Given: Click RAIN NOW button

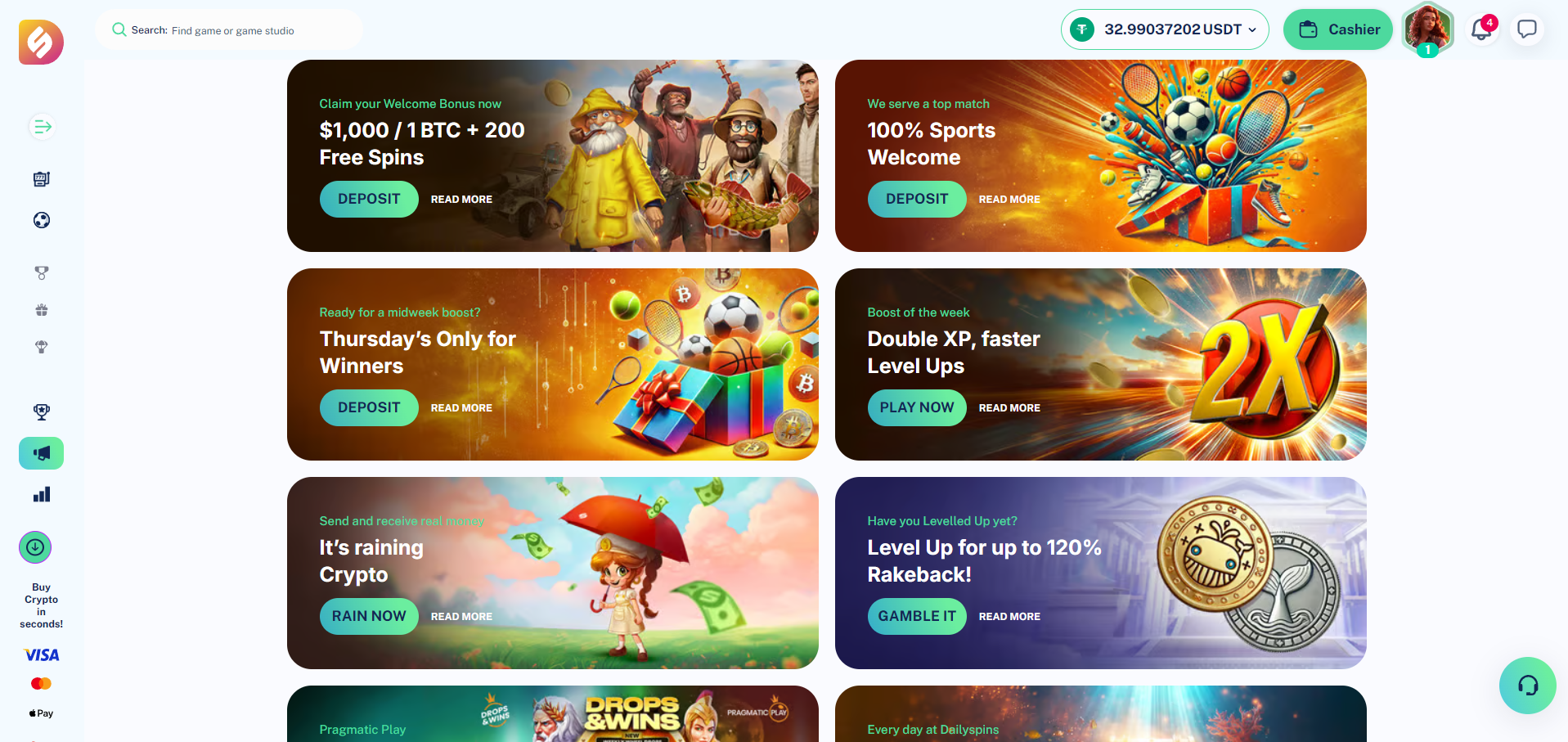Looking at the screenshot, I should (369, 616).
